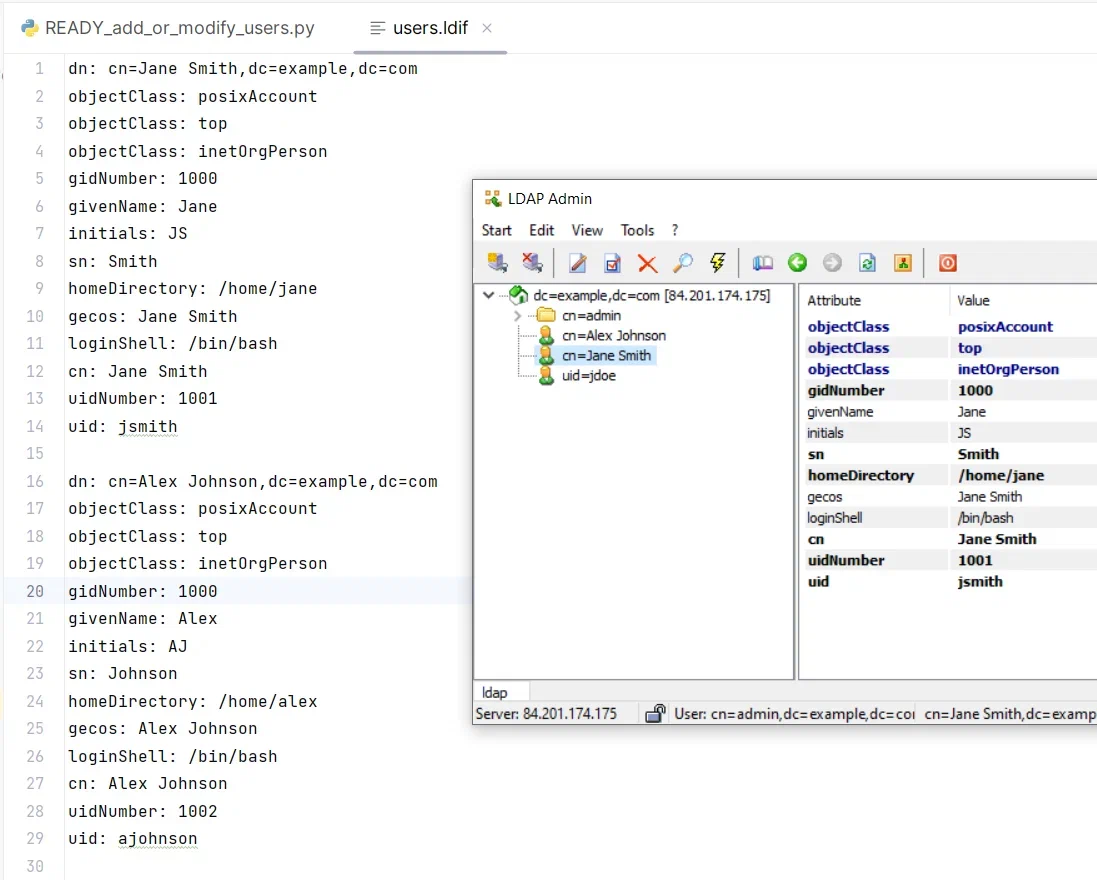
Task: Click line number 20 in editor gutter
Action: (x=34, y=591)
